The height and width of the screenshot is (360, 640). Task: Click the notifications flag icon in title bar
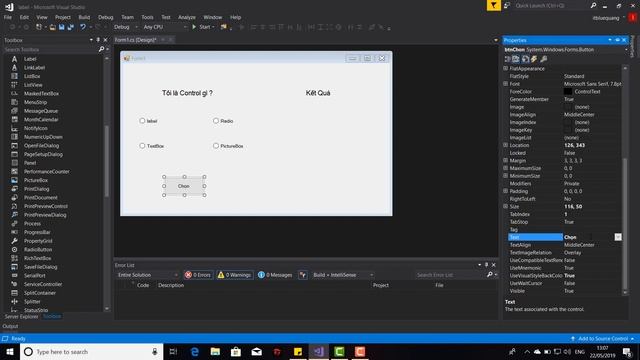coord(493,5)
